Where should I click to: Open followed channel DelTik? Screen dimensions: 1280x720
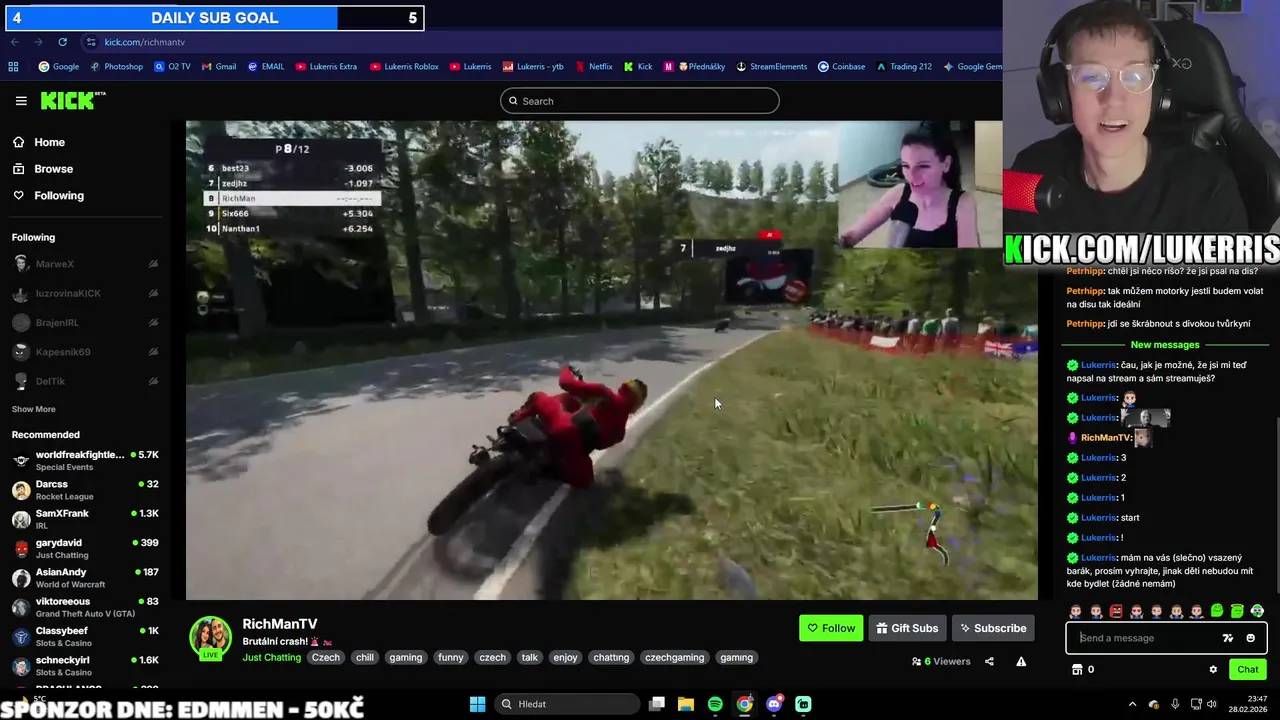pyautogui.click(x=85, y=381)
